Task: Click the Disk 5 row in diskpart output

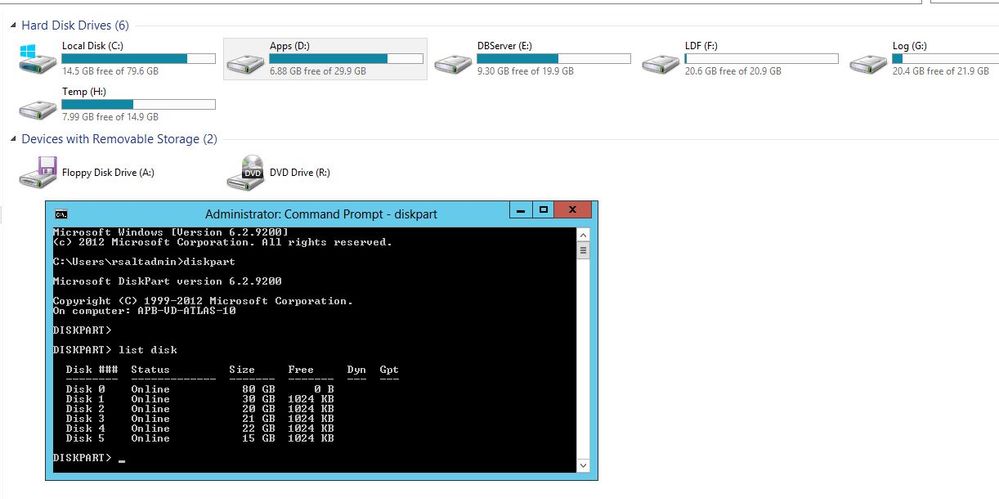Action: (200, 438)
